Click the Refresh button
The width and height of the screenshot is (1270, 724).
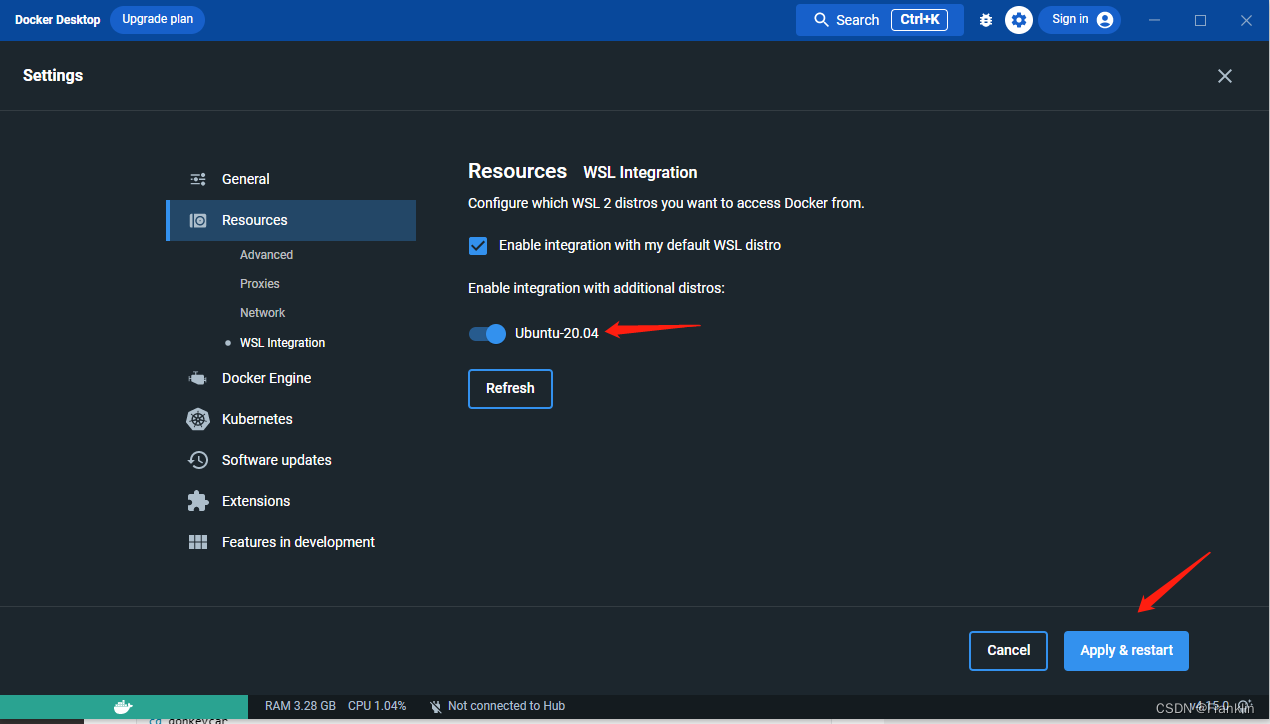coord(510,388)
